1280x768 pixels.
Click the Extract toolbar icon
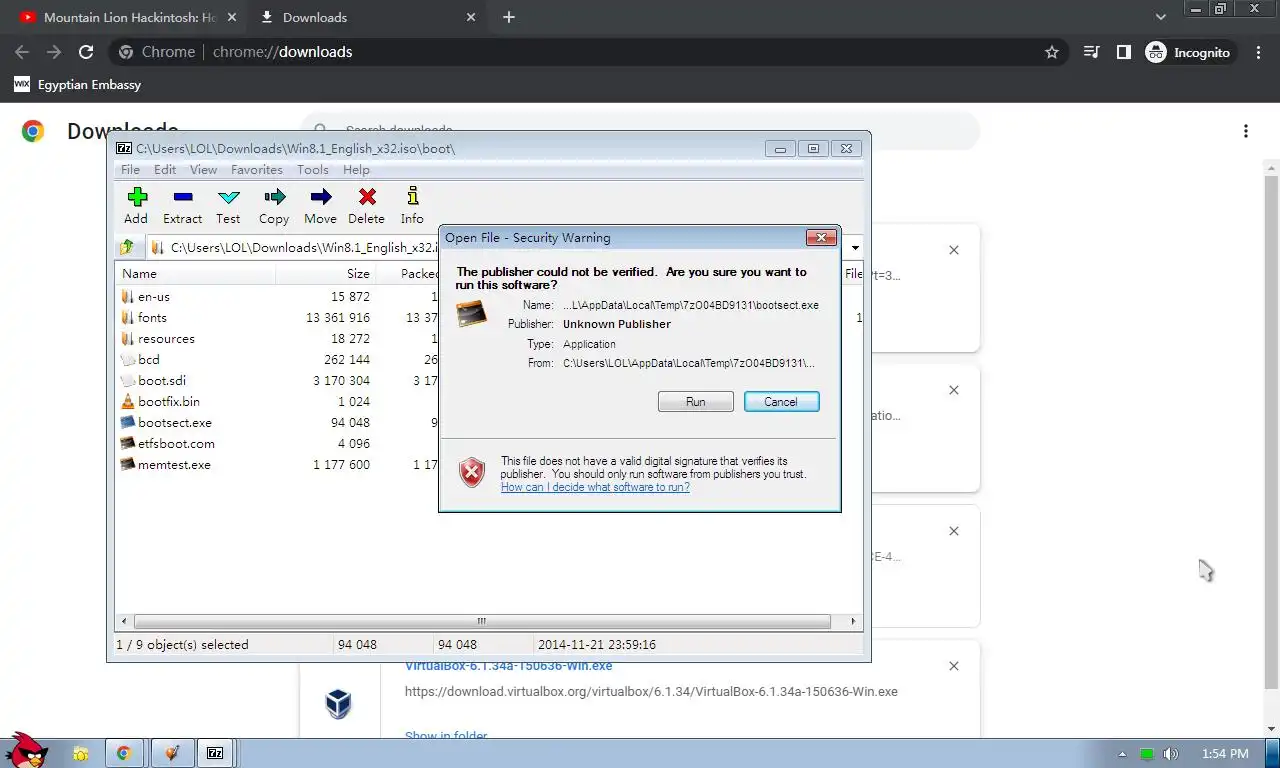(x=182, y=205)
